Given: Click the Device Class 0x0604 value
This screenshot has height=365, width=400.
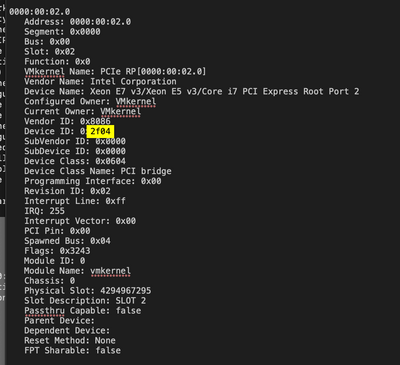Looking at the screenshot, I should pos(110,161).
